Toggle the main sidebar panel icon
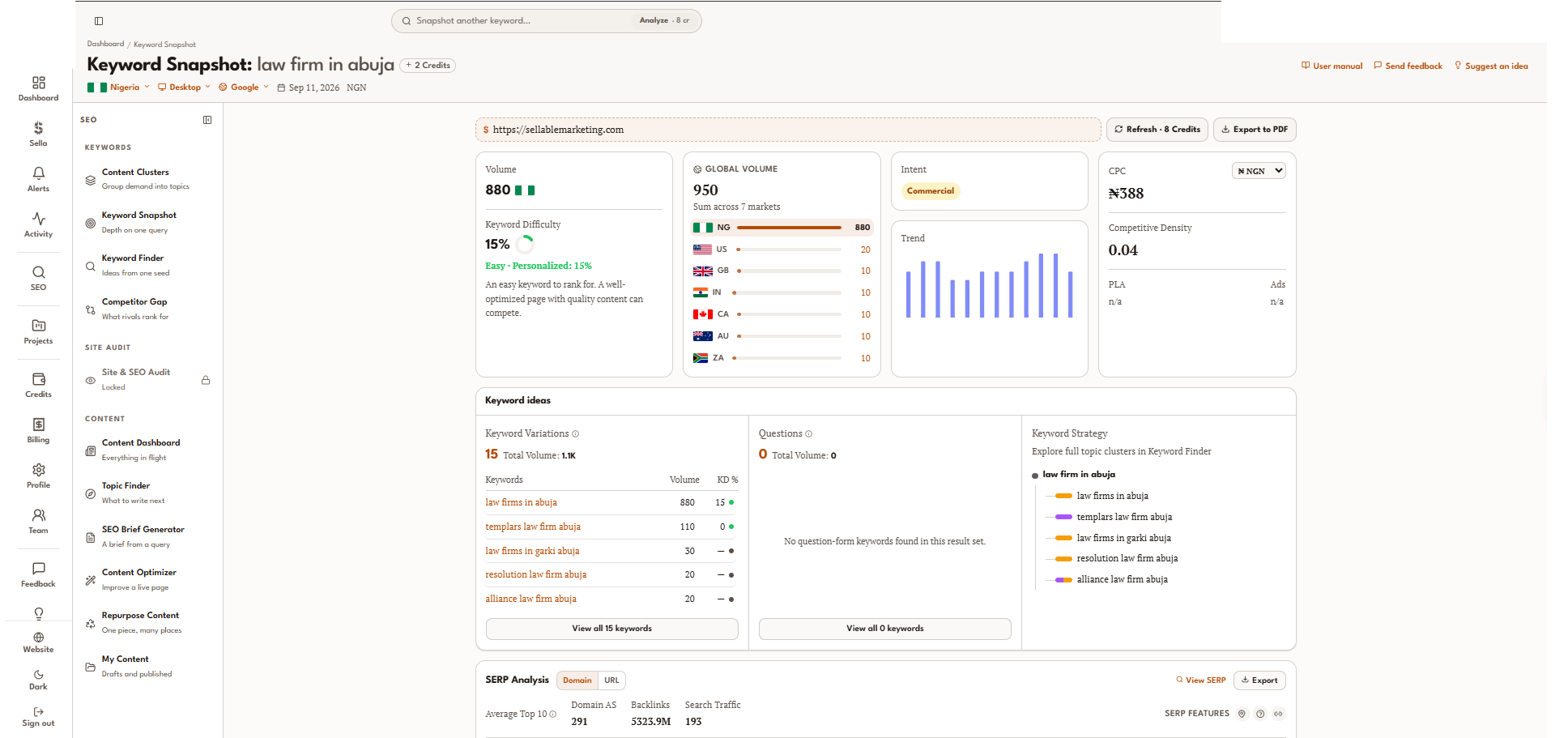 coord(99,21)
